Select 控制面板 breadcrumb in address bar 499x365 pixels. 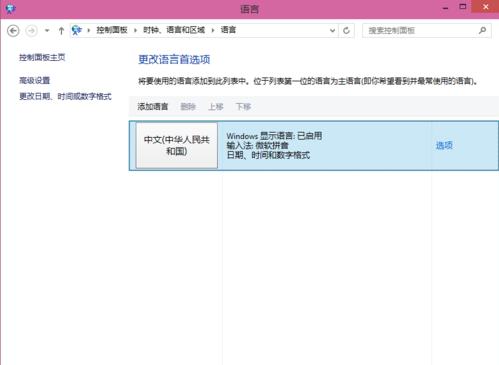pyautogui.click(x=112, y=30)
